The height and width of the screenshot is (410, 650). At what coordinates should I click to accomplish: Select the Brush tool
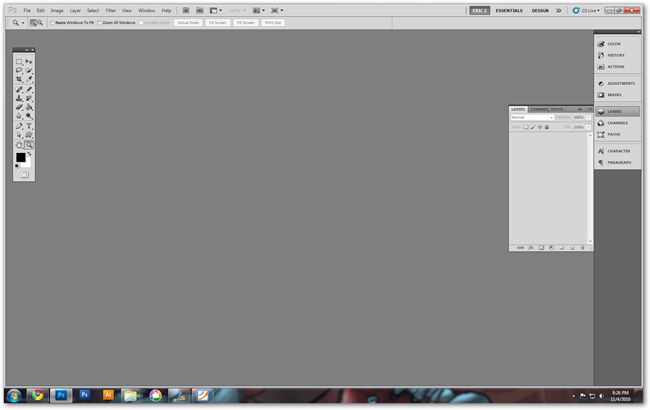[29, 90]
